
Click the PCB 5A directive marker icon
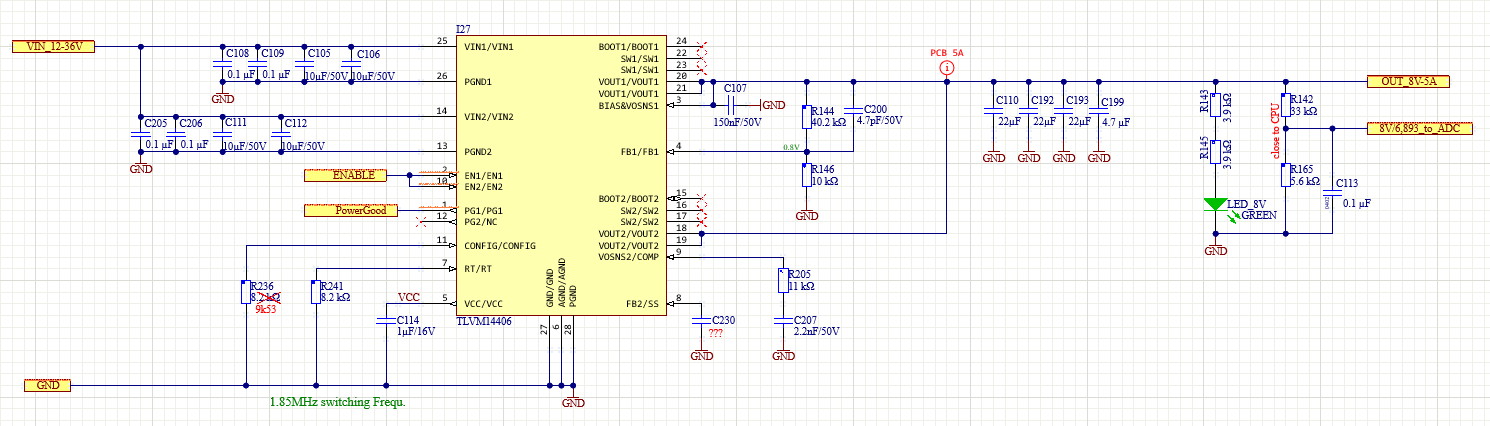(947, 68)
